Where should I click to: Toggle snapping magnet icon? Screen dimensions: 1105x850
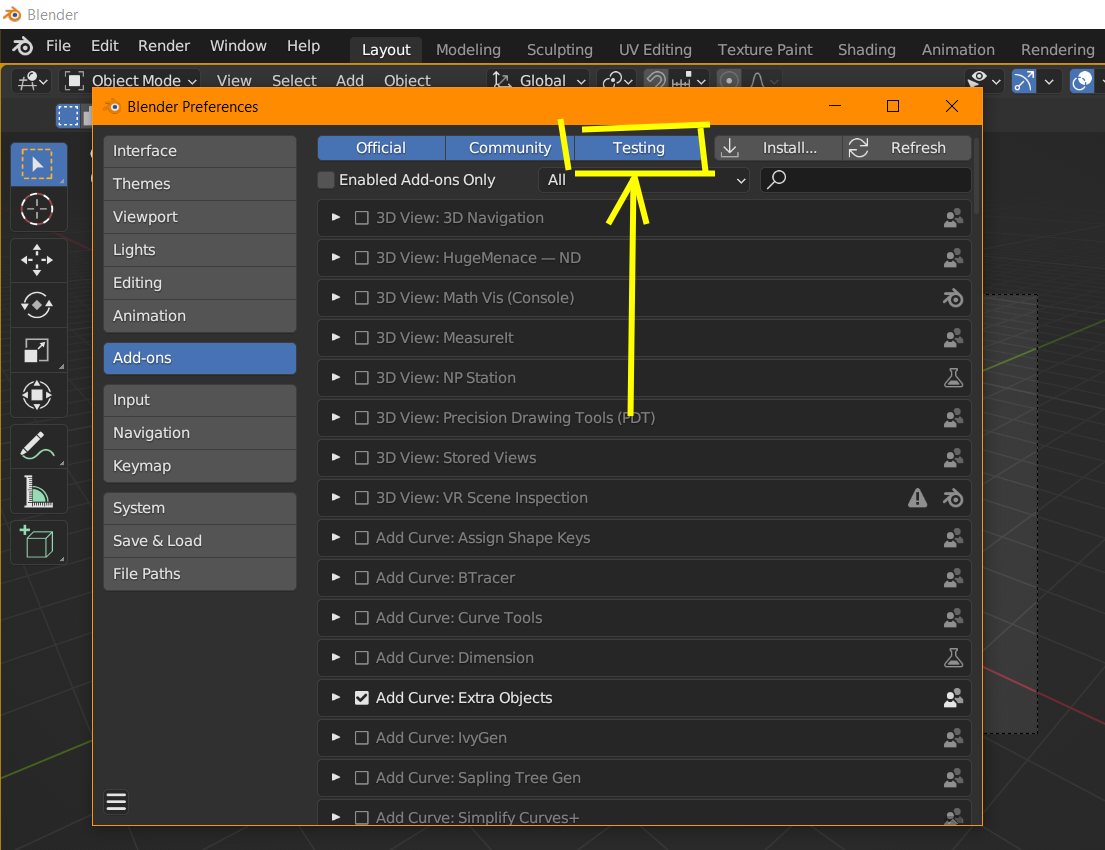pos(656,81)
